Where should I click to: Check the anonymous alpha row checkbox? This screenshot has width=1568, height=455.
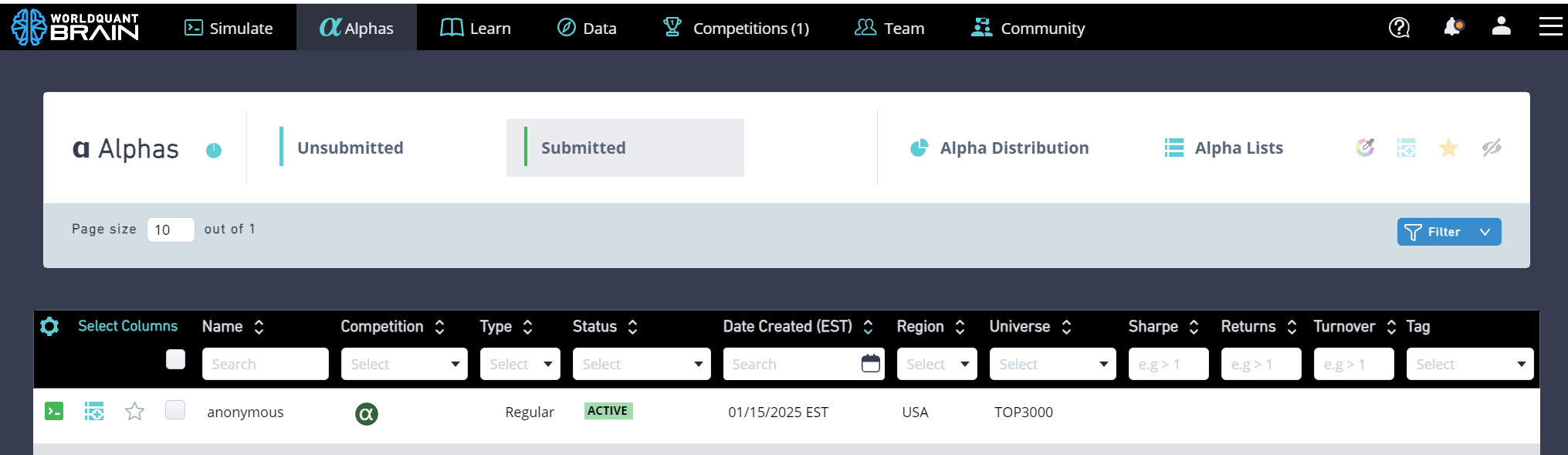[x=175, y=410]
